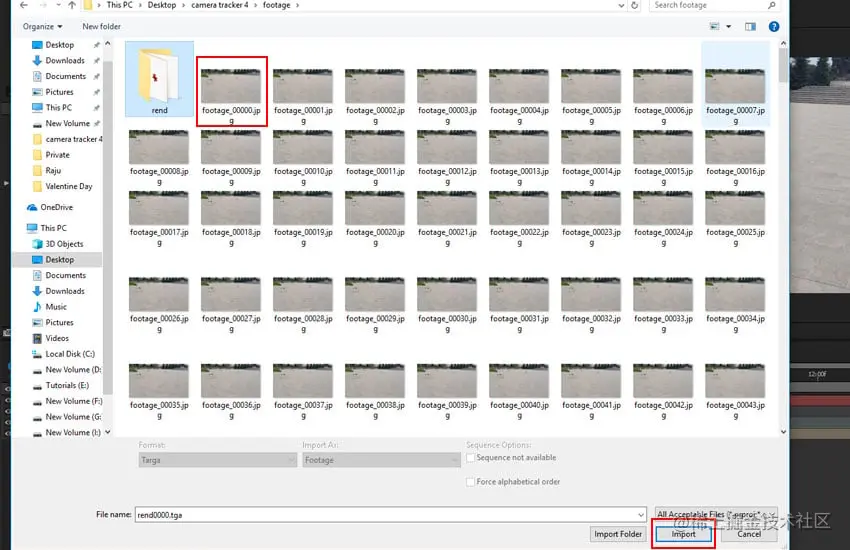Expand the path chevron after footage

[x=297, y=5]
